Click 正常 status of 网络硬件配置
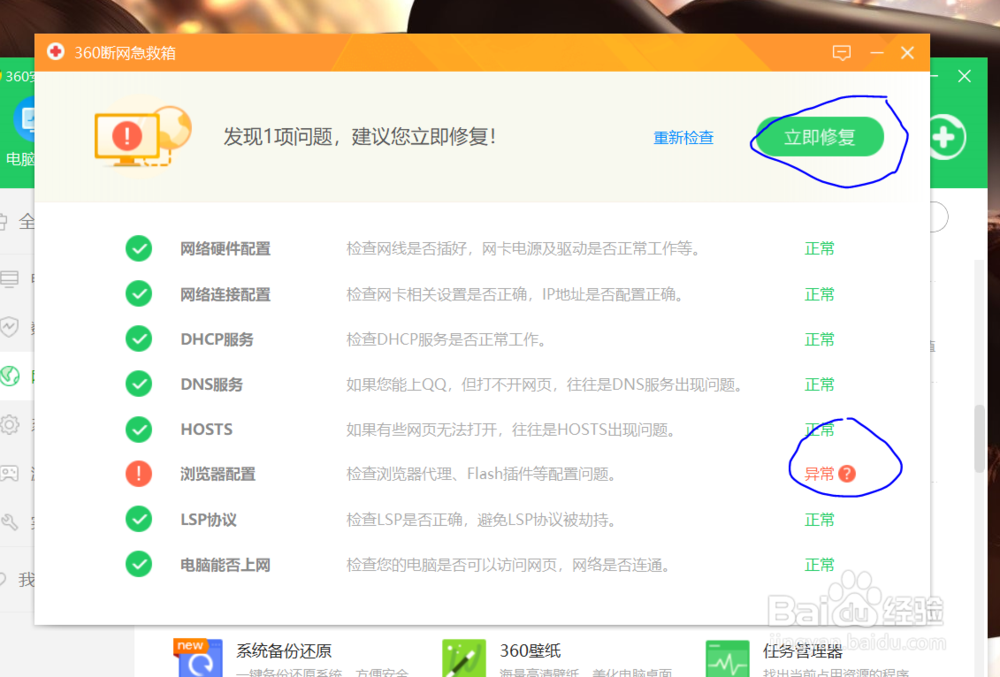 [x=820, y=249]
